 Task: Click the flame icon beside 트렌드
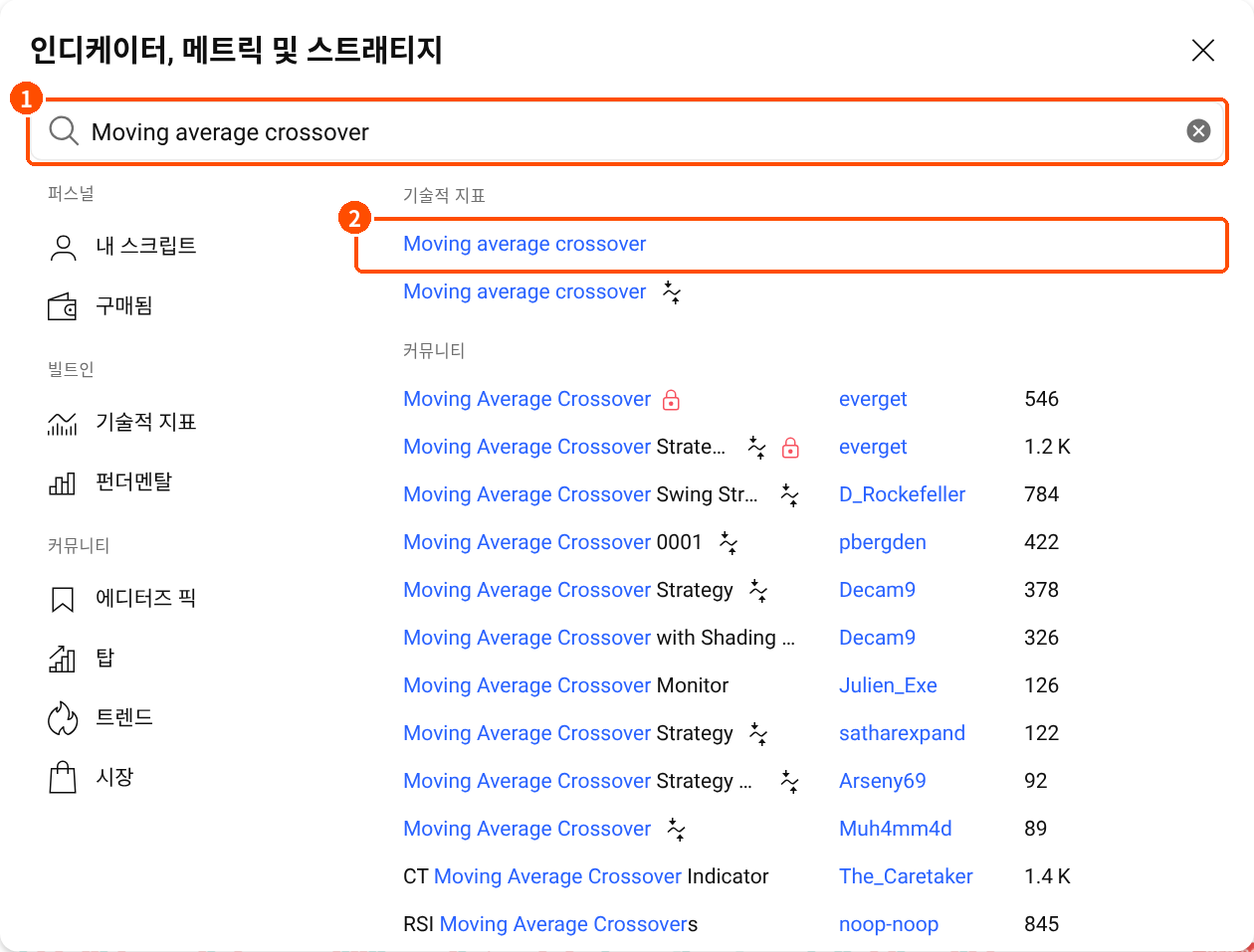pos(63,718)
